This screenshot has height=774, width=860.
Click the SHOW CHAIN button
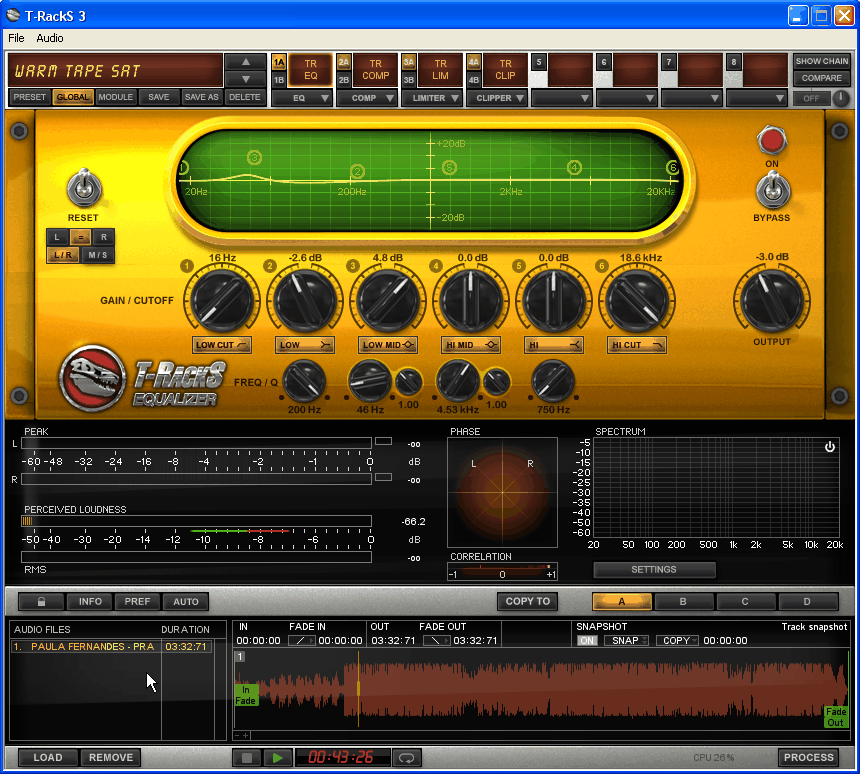point(822,61)
